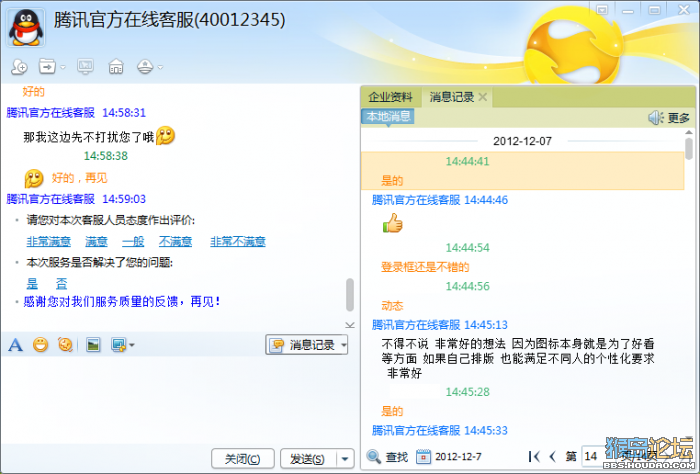Click the page number field showing 14
Image resolution: width=700 pixels, height=474 pixels.
[x=593, y=456]
